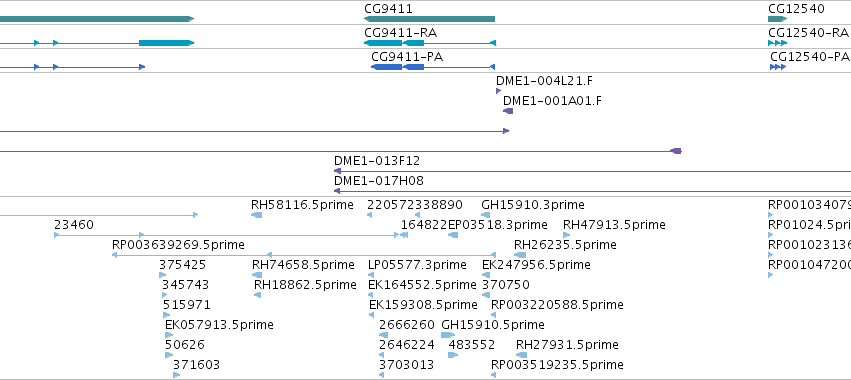Click the GH15910.3prime EST marker
The image size is (851, 380).
(486, 215)
